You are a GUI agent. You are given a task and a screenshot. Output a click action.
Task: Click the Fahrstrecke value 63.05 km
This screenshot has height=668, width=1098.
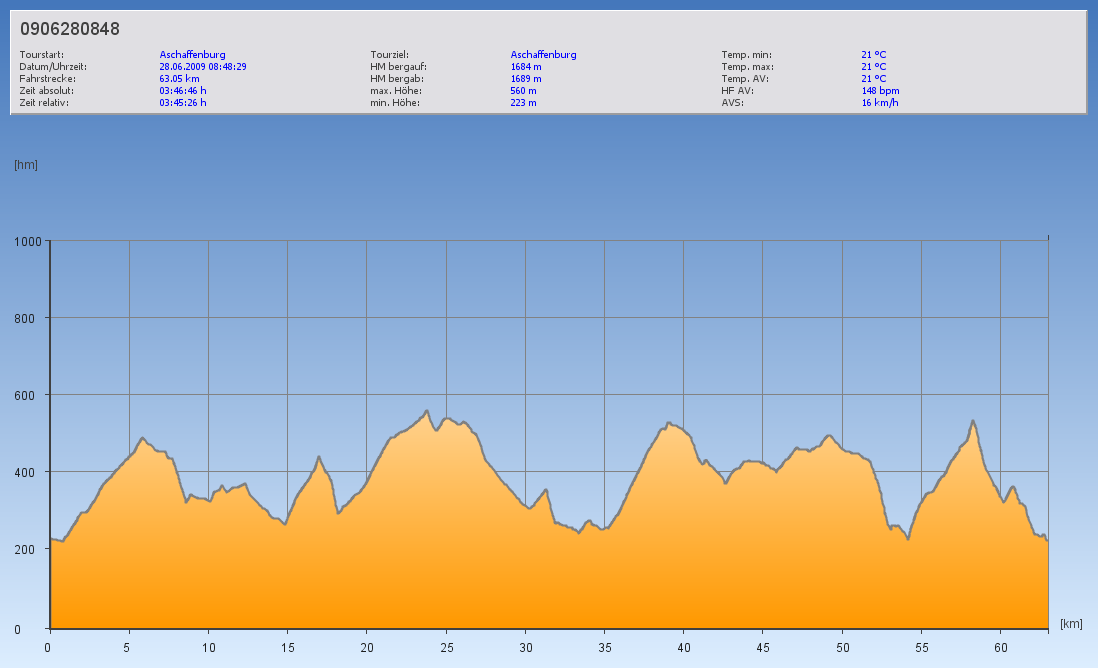coord(180,79)
